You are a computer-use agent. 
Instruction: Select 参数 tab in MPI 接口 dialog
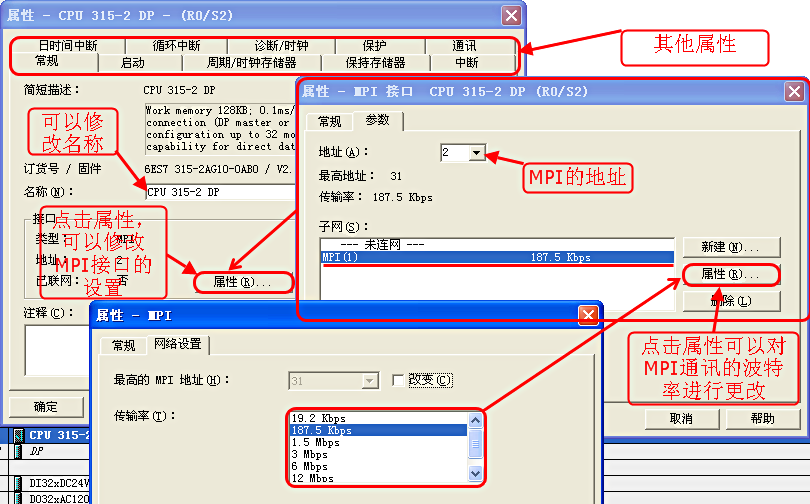(x=378, y=120)
